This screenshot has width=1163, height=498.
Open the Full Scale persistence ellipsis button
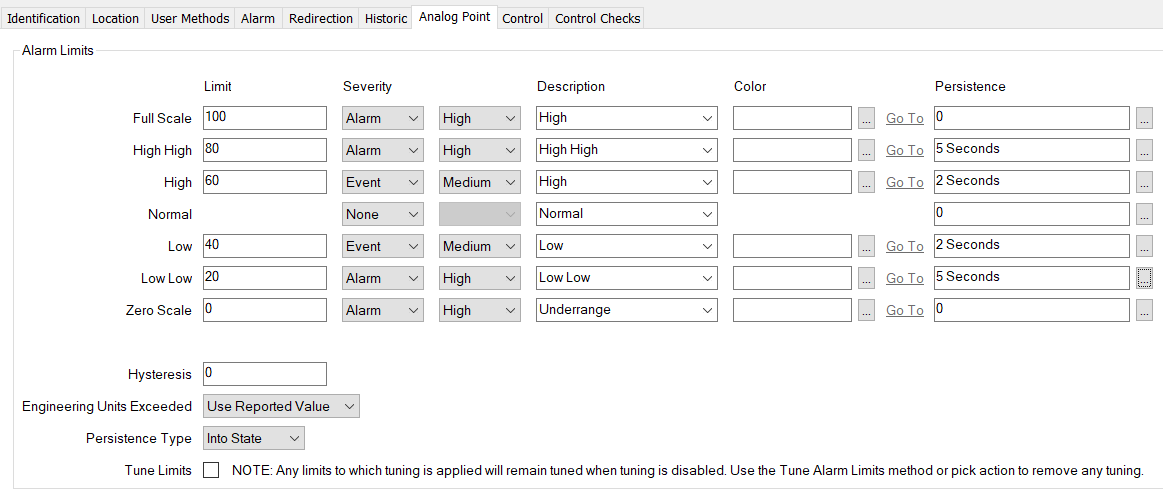(x=1144, y=119)
